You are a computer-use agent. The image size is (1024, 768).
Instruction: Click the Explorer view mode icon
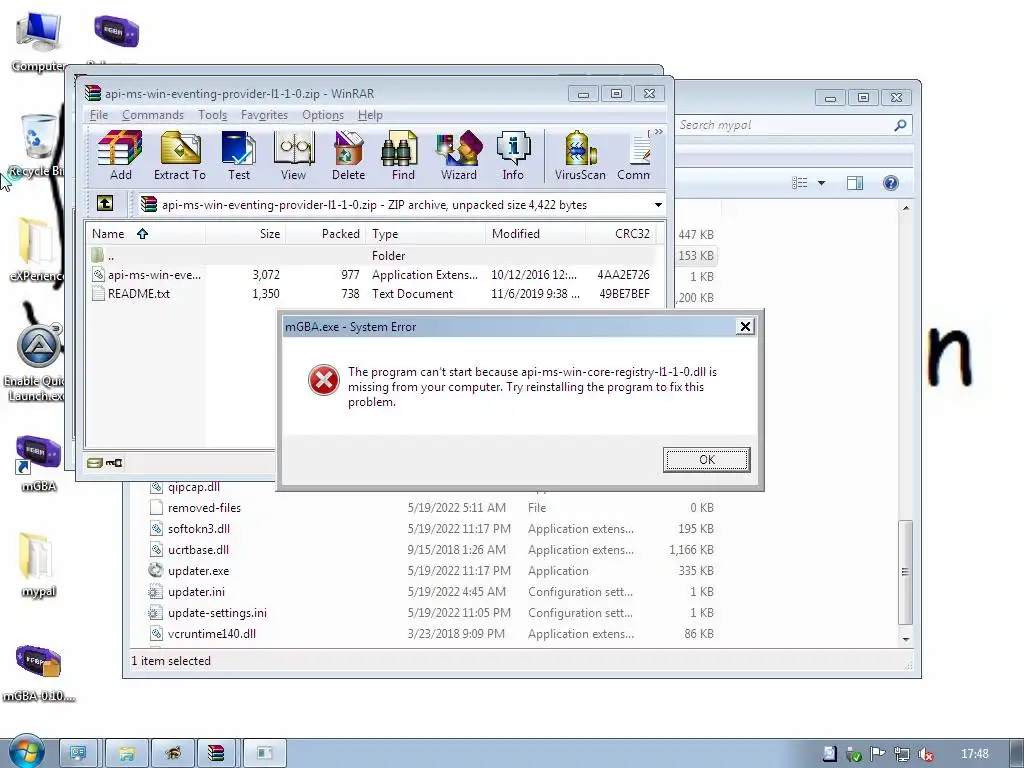pos(800,183)
